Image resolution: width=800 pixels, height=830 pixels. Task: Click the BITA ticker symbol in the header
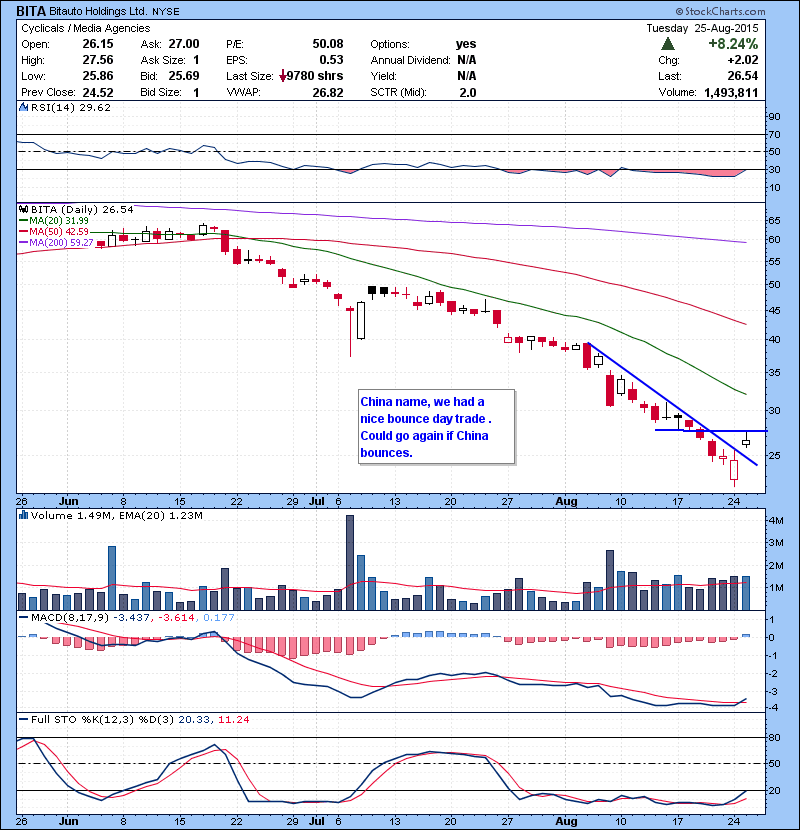pyautogui.click(x=31, y=11)
